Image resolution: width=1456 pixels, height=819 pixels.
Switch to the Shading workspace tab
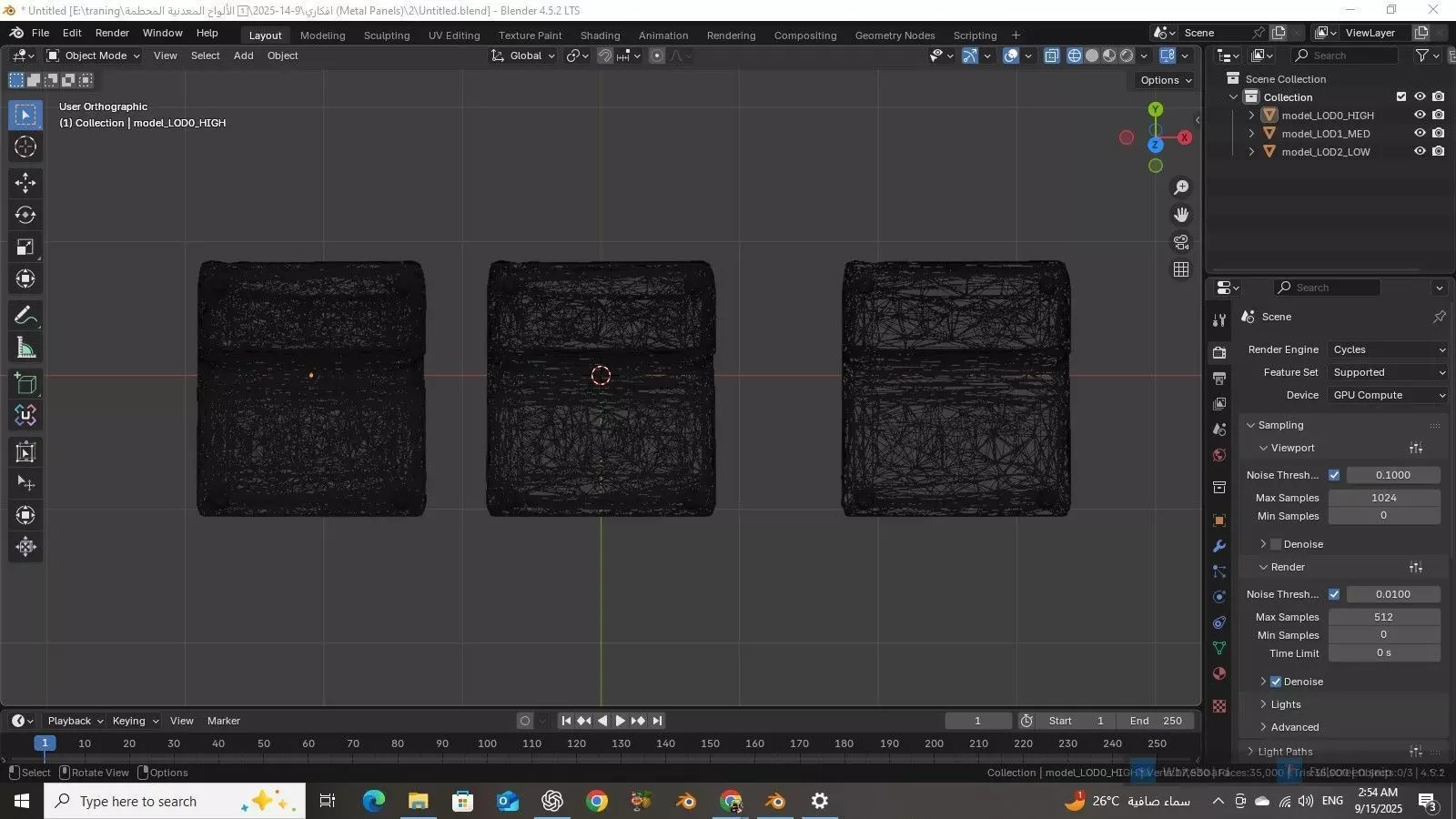click(600, 35)
